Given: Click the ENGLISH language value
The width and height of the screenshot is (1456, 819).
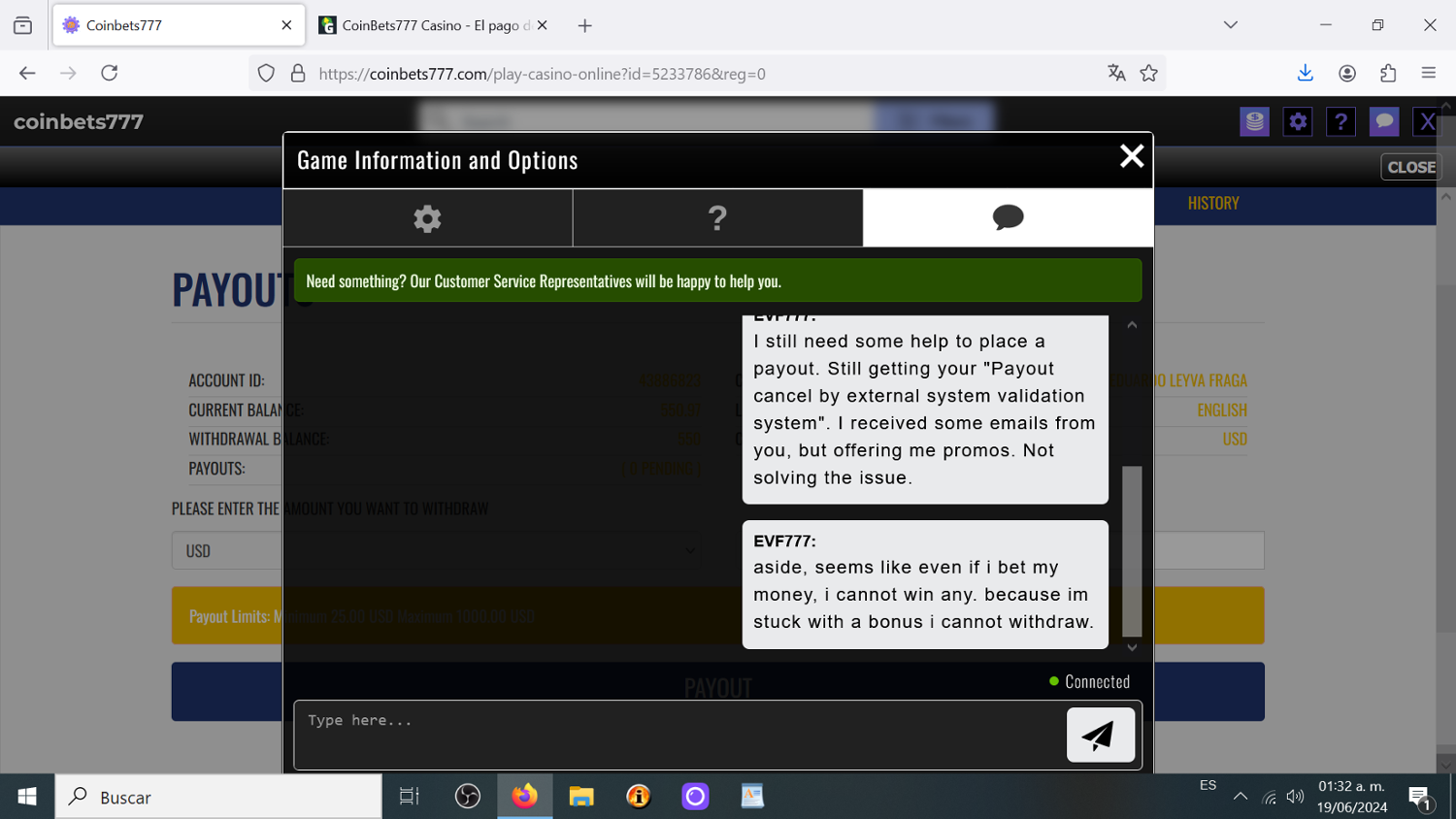Looking at the screenshot, I should point(1222,410).
